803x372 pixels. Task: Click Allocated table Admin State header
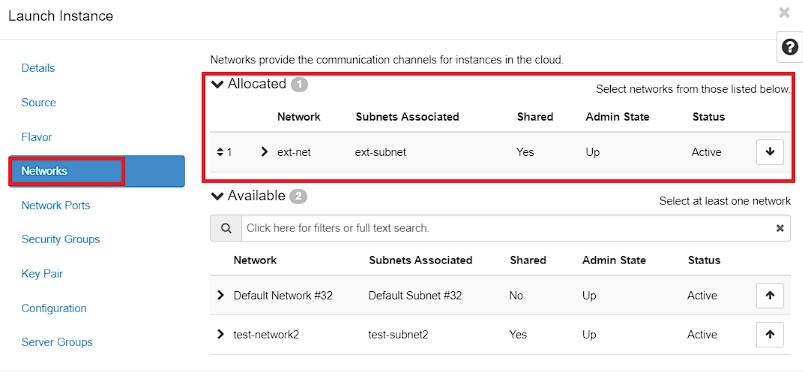coord(617,117)
